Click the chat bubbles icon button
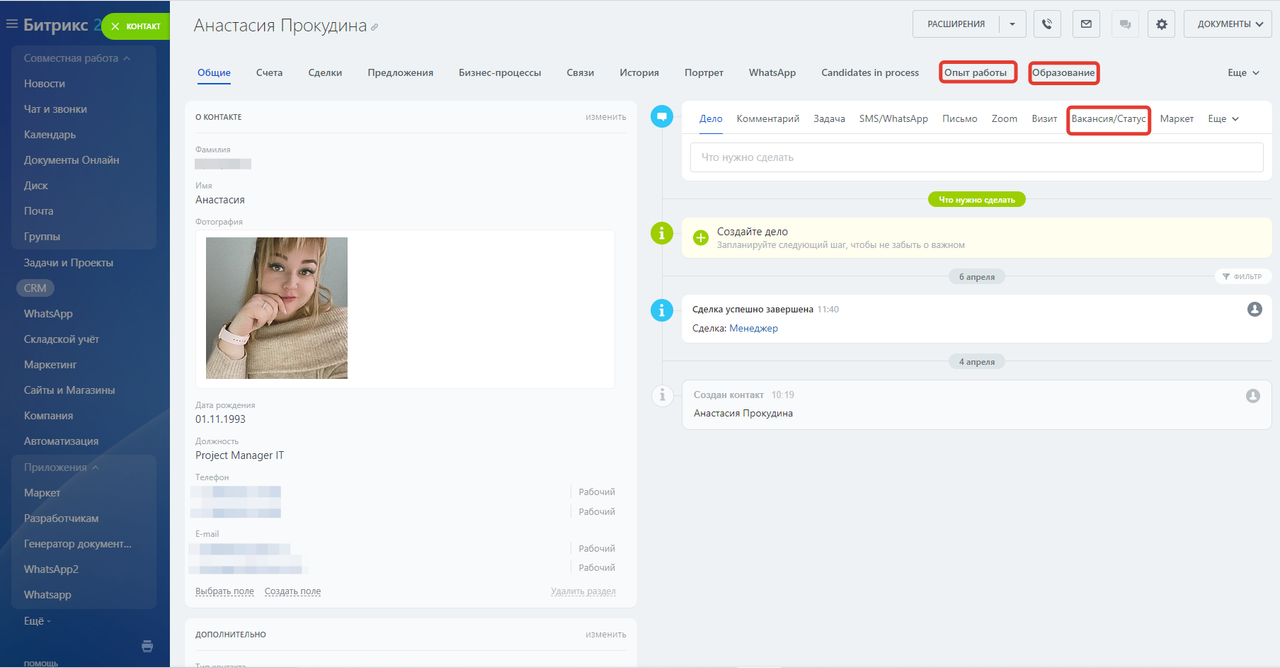The image size is (1280, 668). [x=1125, y=24]
